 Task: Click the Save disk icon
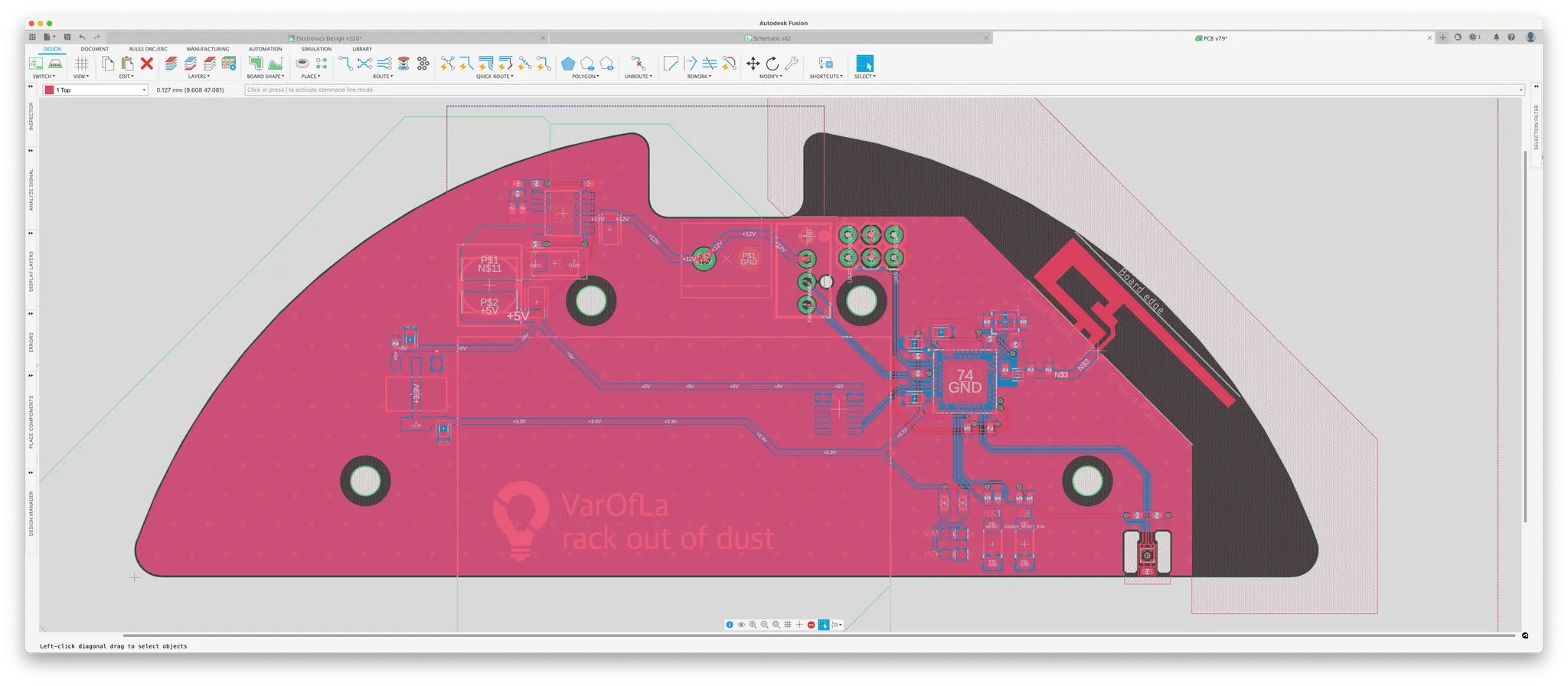(x=67, y=37)
